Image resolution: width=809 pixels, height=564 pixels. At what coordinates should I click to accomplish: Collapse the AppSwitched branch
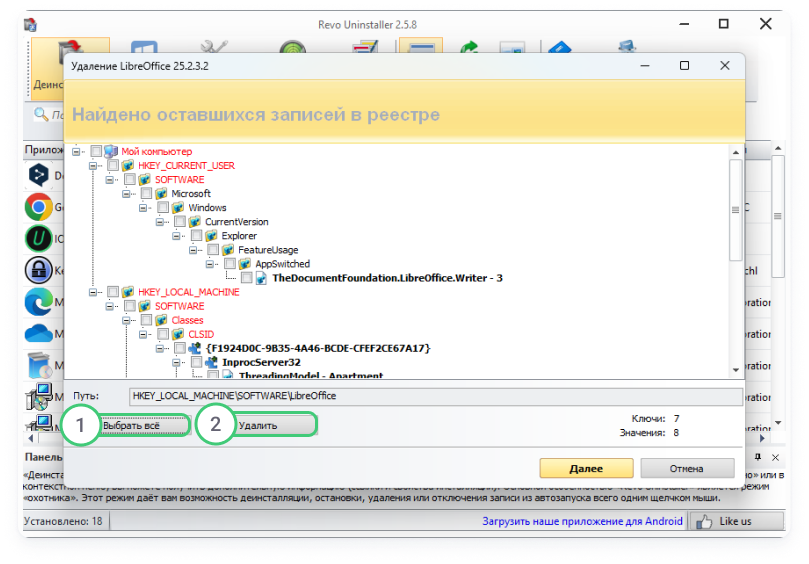[x=209, y=264]
